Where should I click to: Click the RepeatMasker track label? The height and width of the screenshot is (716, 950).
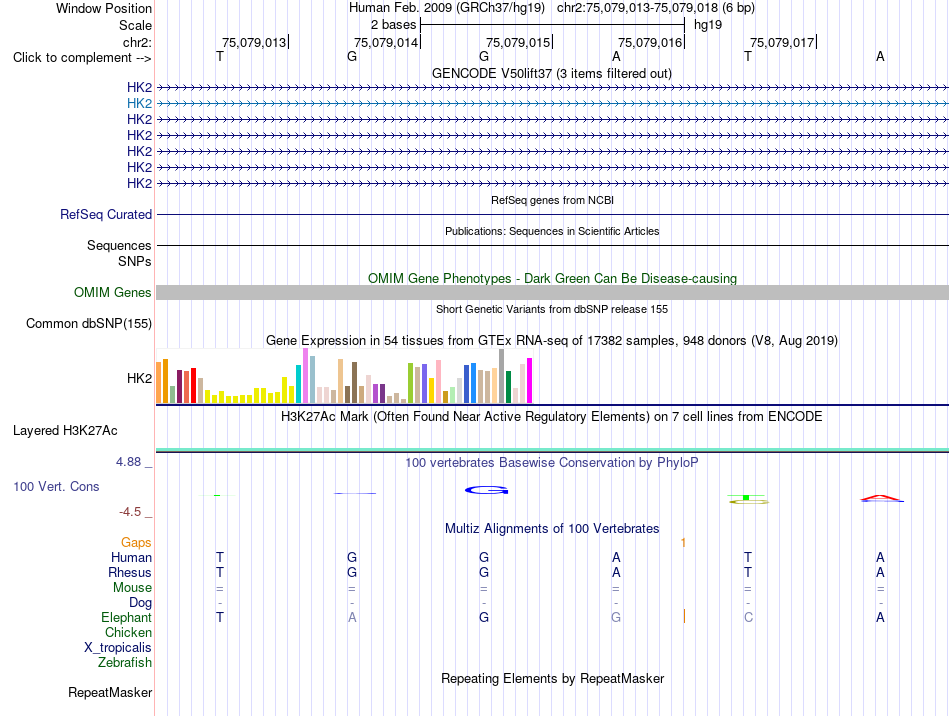(x=110, y=692)
